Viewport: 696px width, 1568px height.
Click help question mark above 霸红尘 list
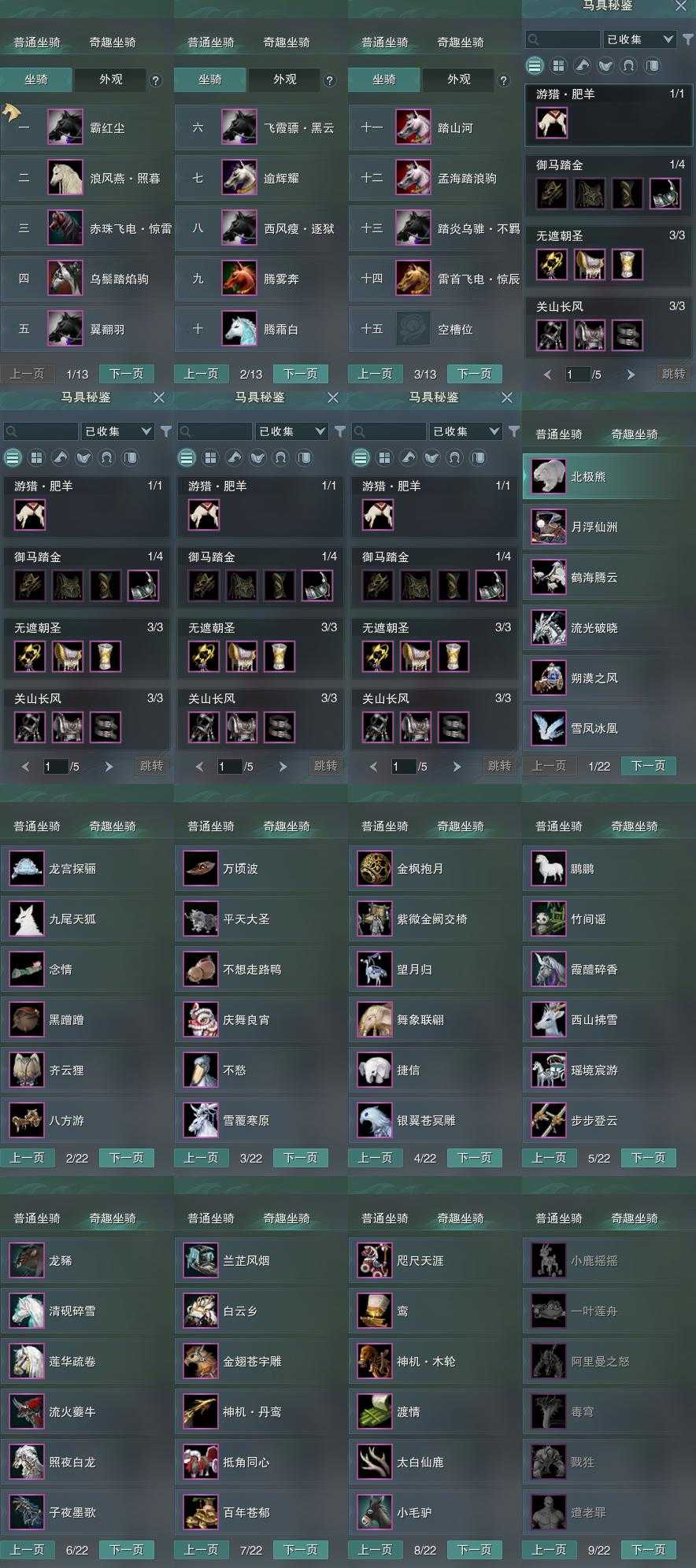[155, 80]
